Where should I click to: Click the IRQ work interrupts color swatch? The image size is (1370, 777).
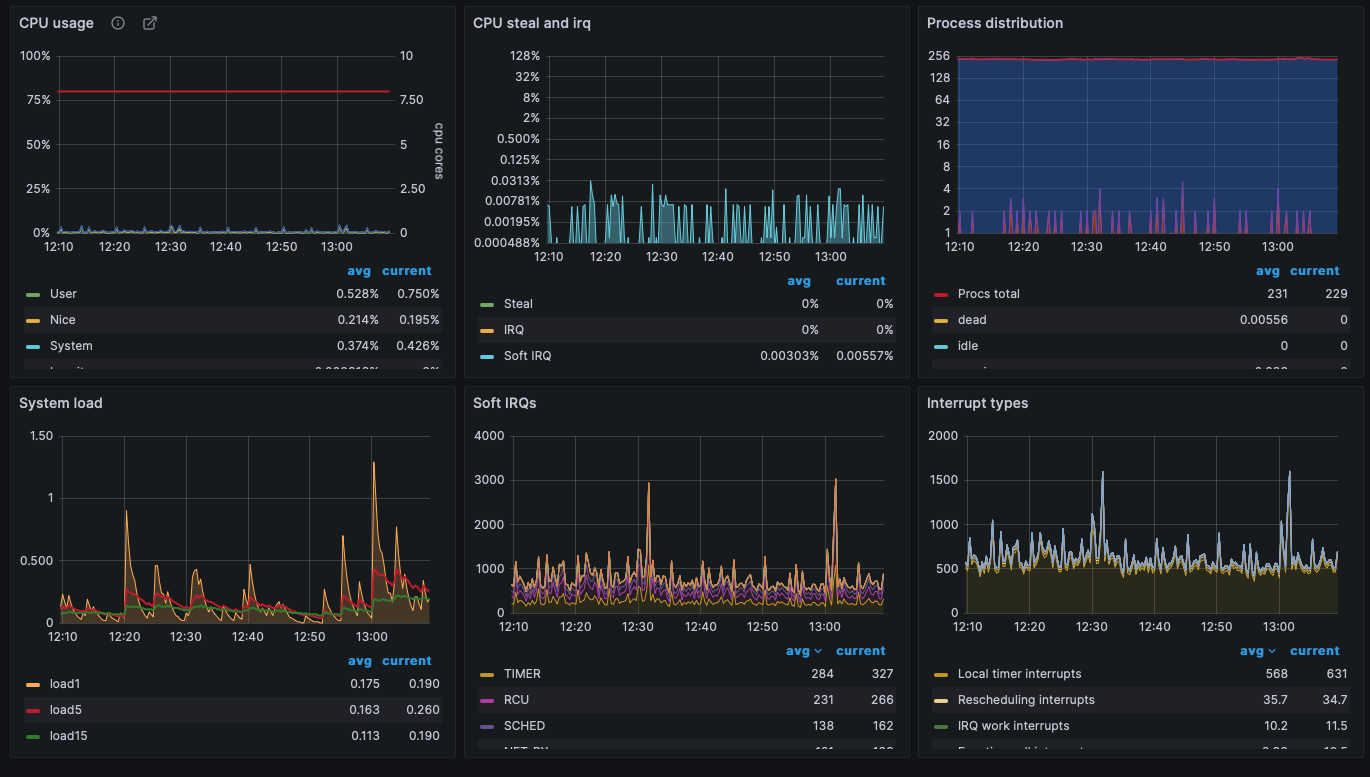941,726
